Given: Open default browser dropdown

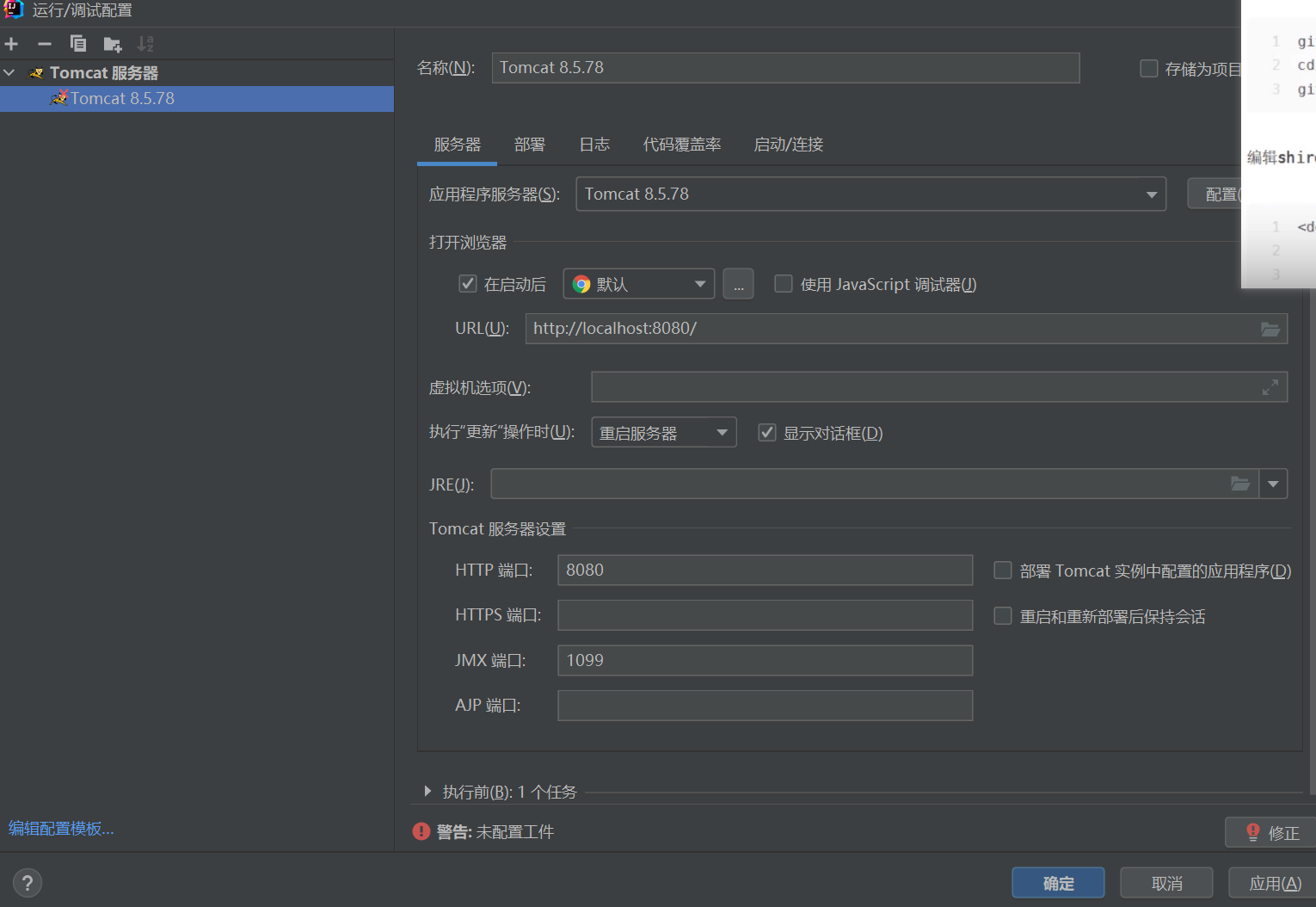Looking at the screenshot, I should pos(639,284).
